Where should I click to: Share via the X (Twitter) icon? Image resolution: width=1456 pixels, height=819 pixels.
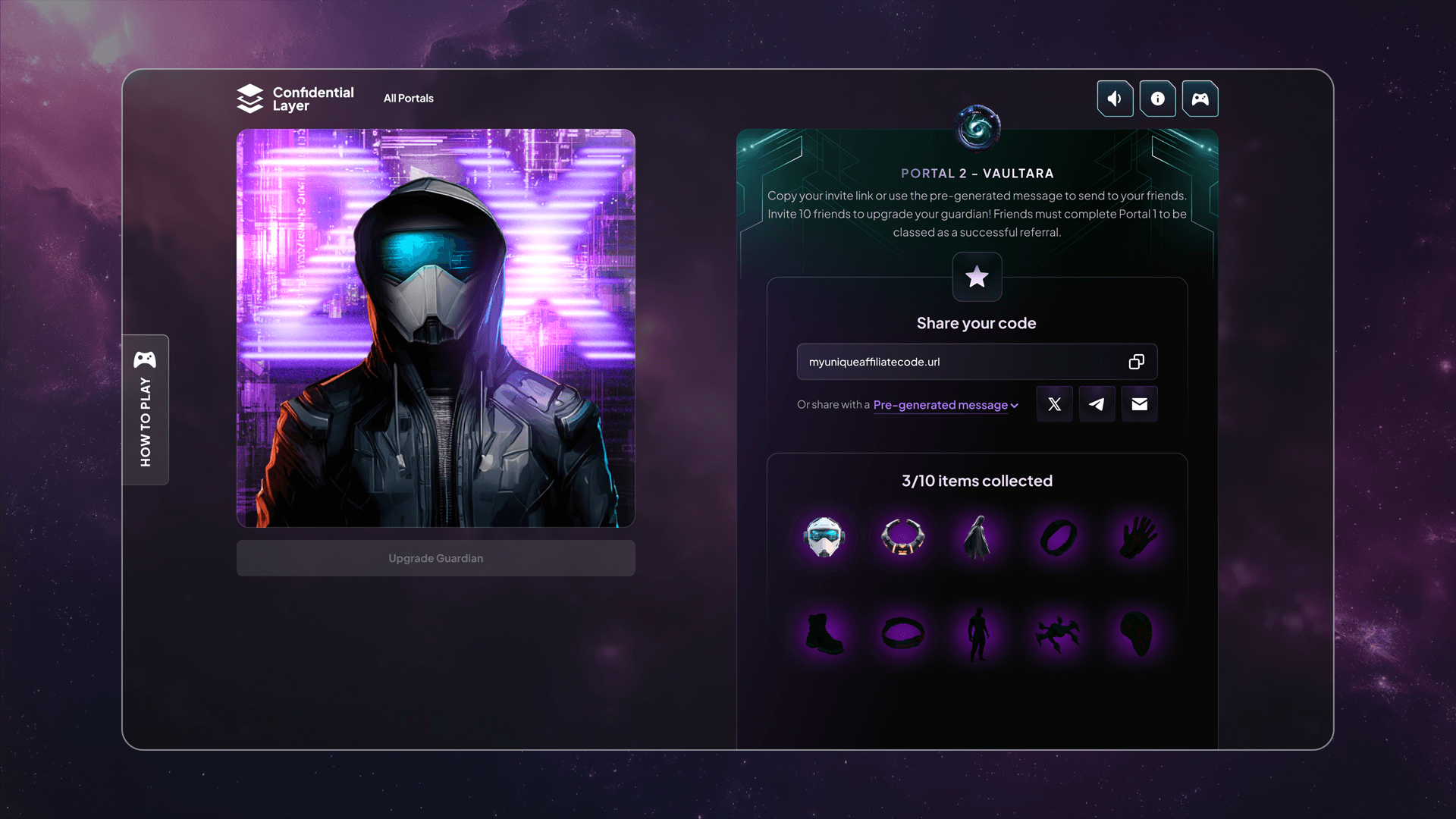coord(1054,404)
